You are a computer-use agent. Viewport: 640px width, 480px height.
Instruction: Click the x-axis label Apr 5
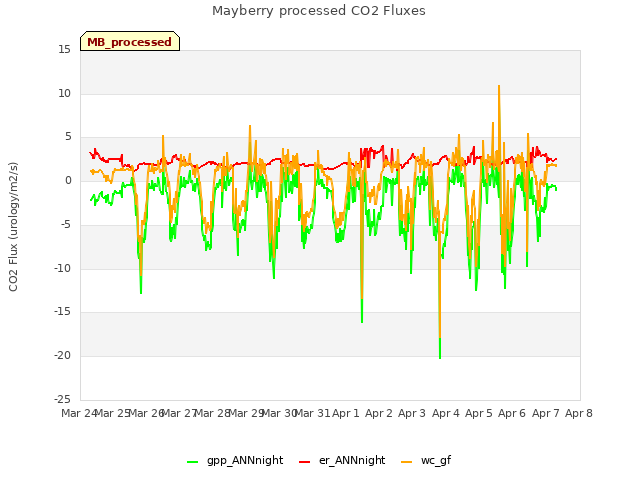point(479,413)
